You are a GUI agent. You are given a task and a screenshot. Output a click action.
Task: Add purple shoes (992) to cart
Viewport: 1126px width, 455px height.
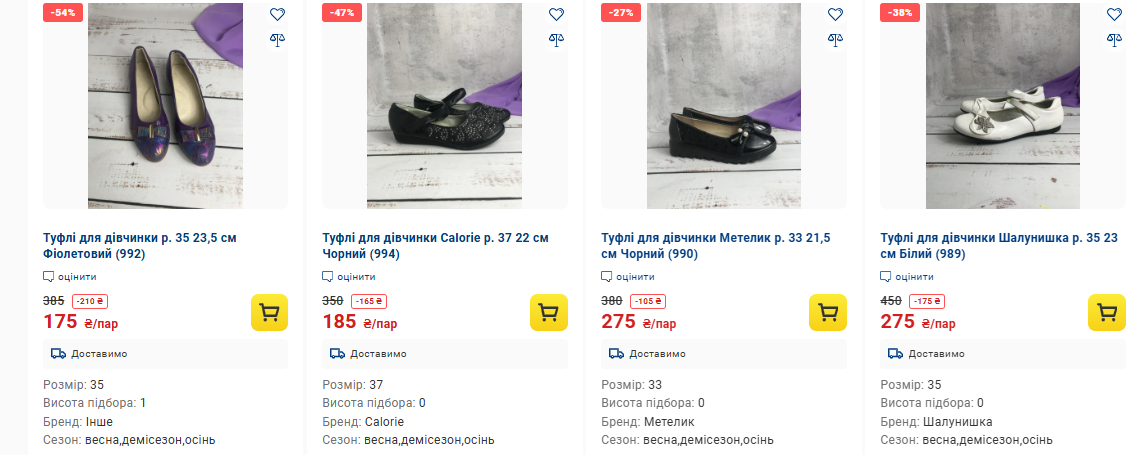270,313
